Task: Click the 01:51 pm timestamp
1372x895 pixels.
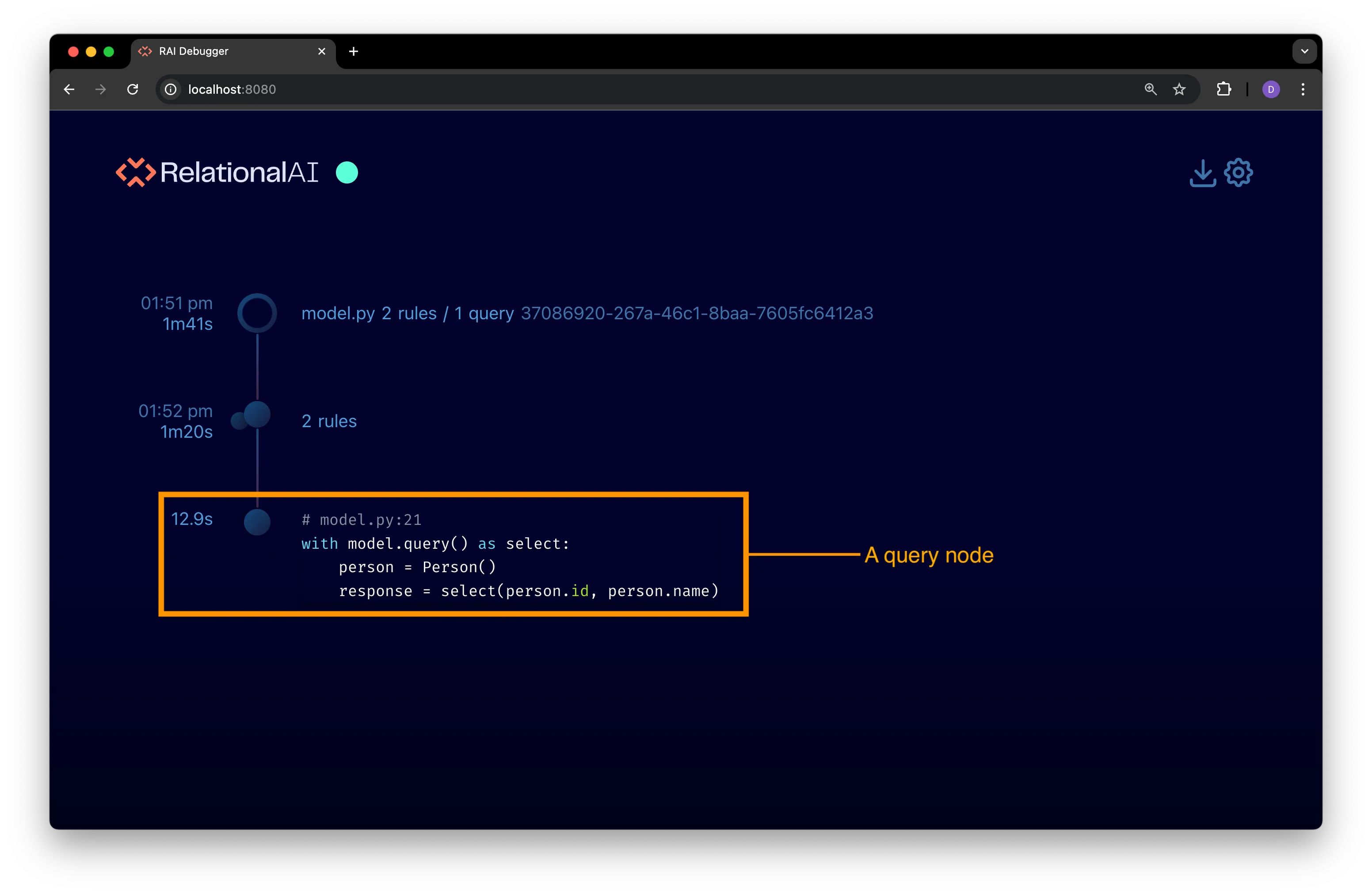Action: [x=176, y=303]
